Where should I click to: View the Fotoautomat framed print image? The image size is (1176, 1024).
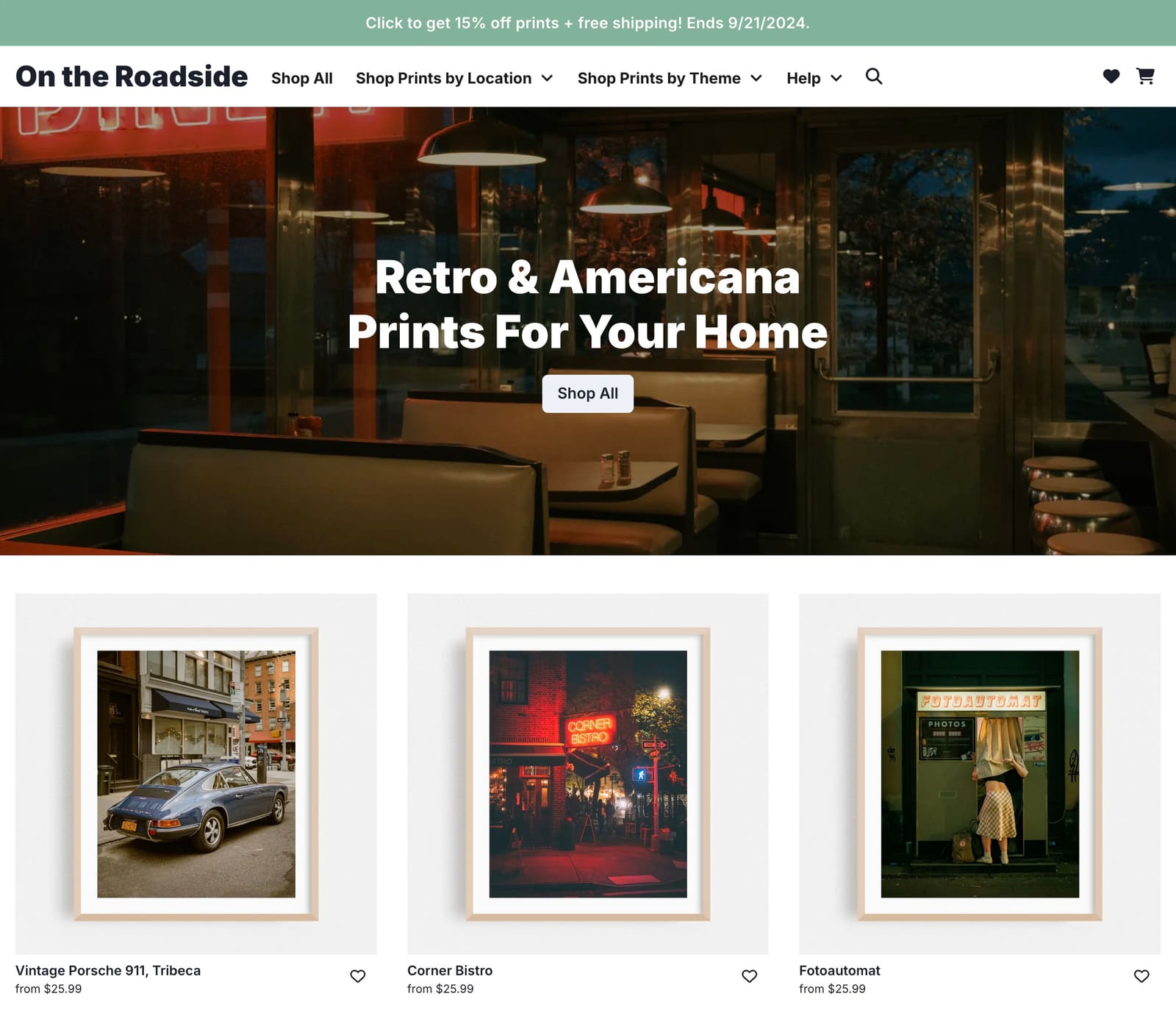pos(980,774)
